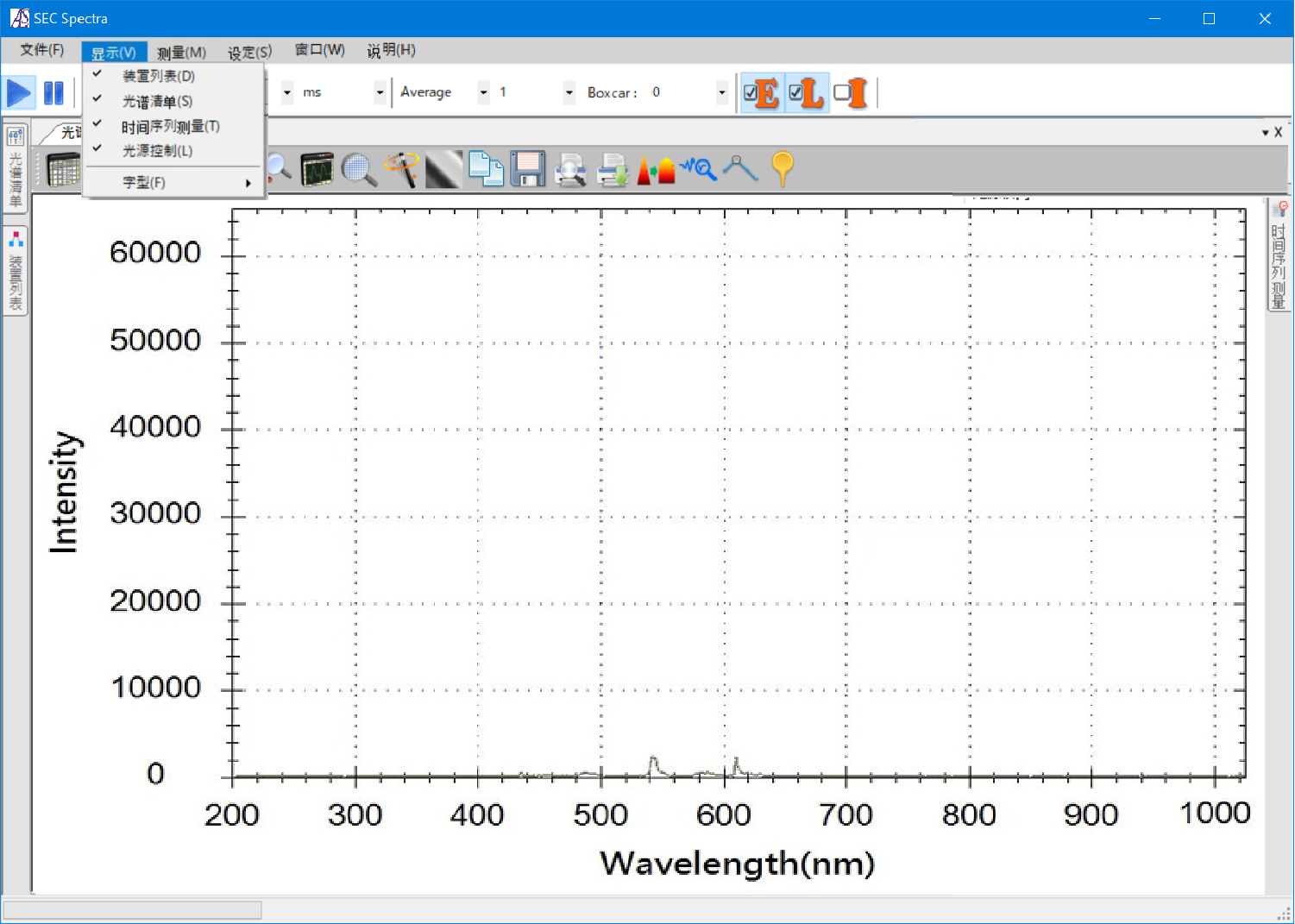Pause acquisition with the pause button
The width and height of the screenshot is (1295, 924).
[x=53, y=92]
